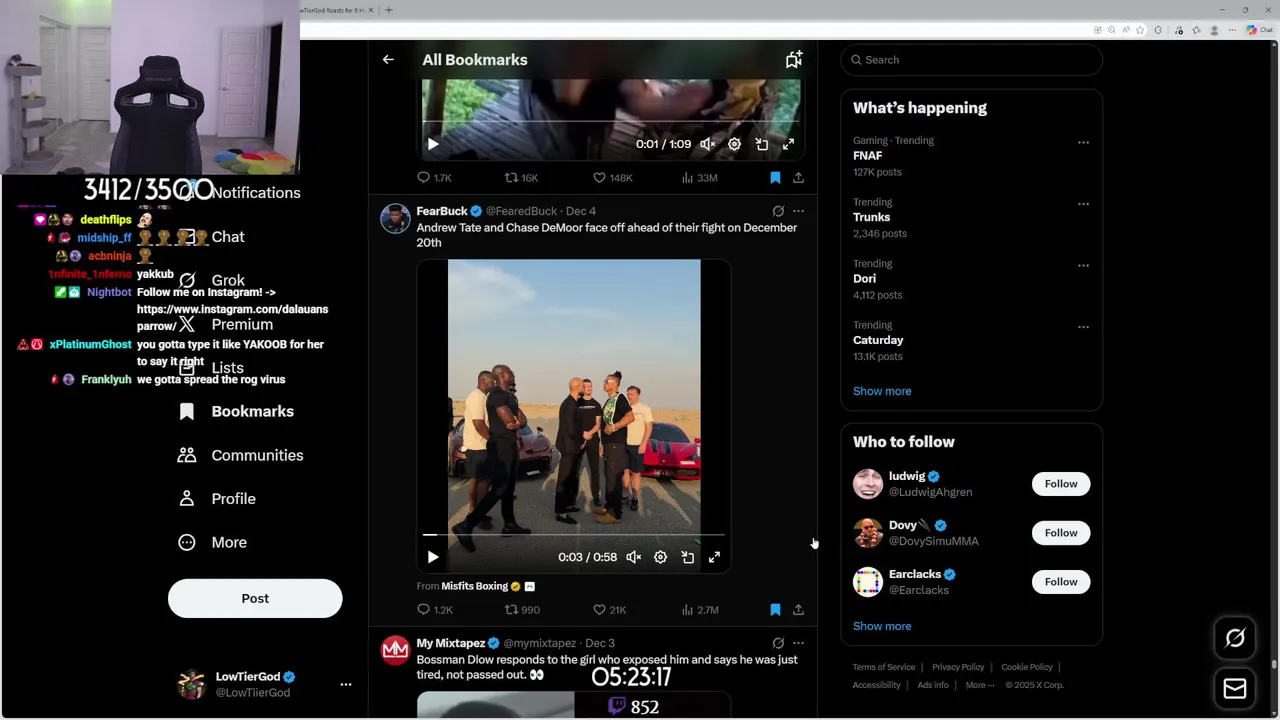Play the top video in bookmarks

433,144
